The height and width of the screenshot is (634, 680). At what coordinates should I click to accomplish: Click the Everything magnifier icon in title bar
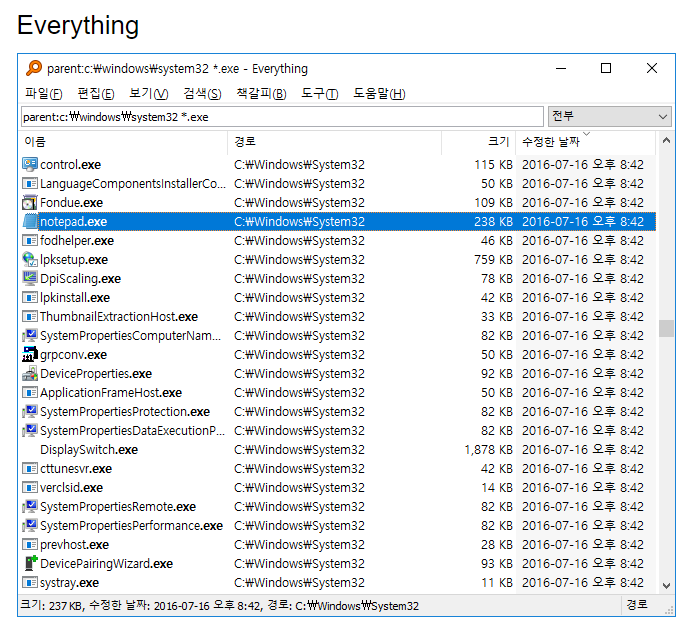(34, 69)
